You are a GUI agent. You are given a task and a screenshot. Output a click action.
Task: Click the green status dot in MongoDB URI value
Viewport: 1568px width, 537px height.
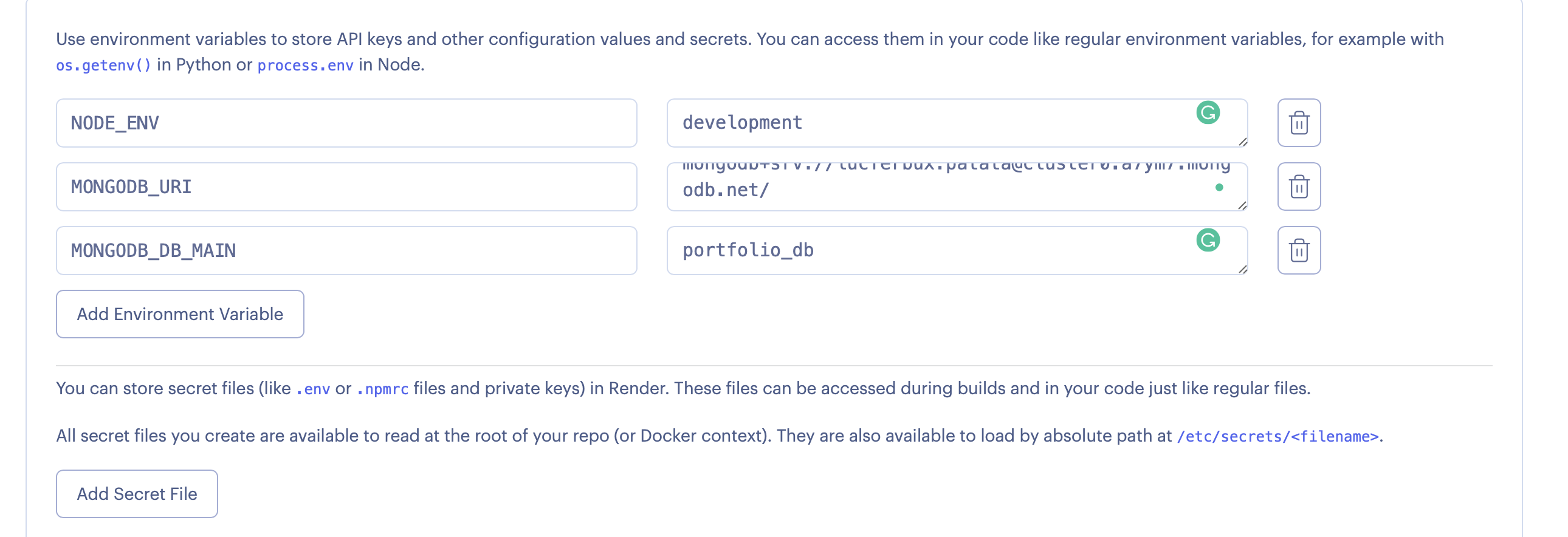click(1219, 188)
